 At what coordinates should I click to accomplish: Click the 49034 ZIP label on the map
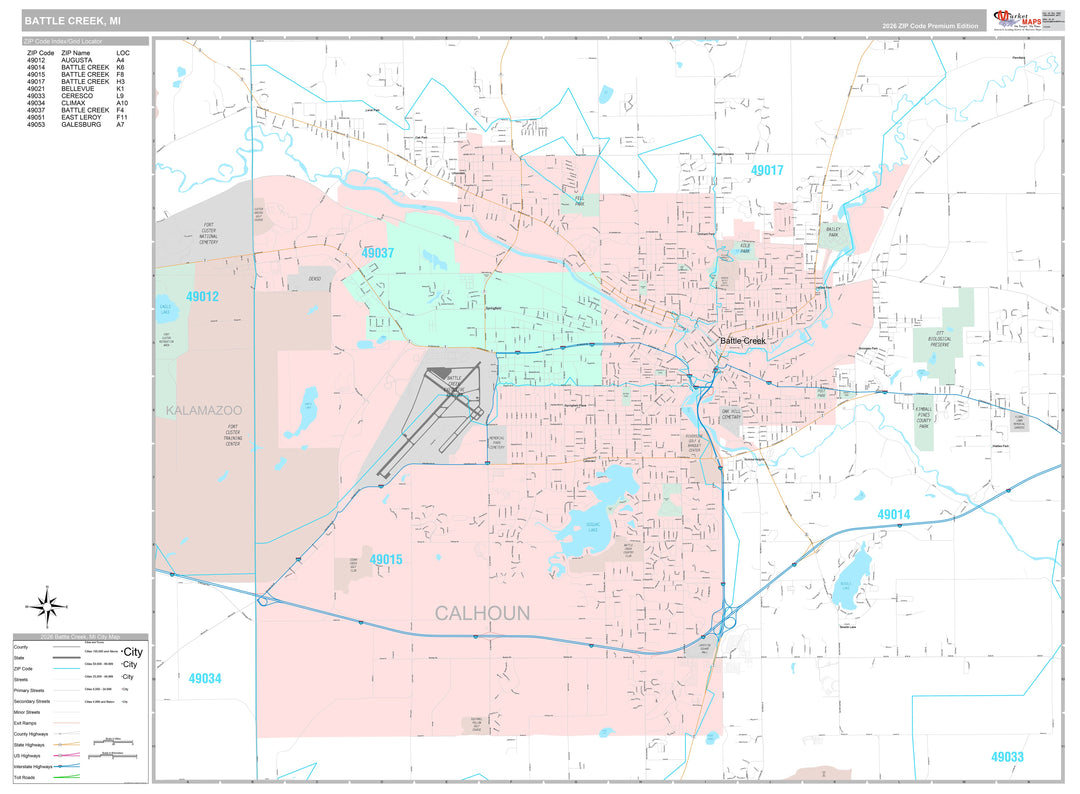(205, 678)
